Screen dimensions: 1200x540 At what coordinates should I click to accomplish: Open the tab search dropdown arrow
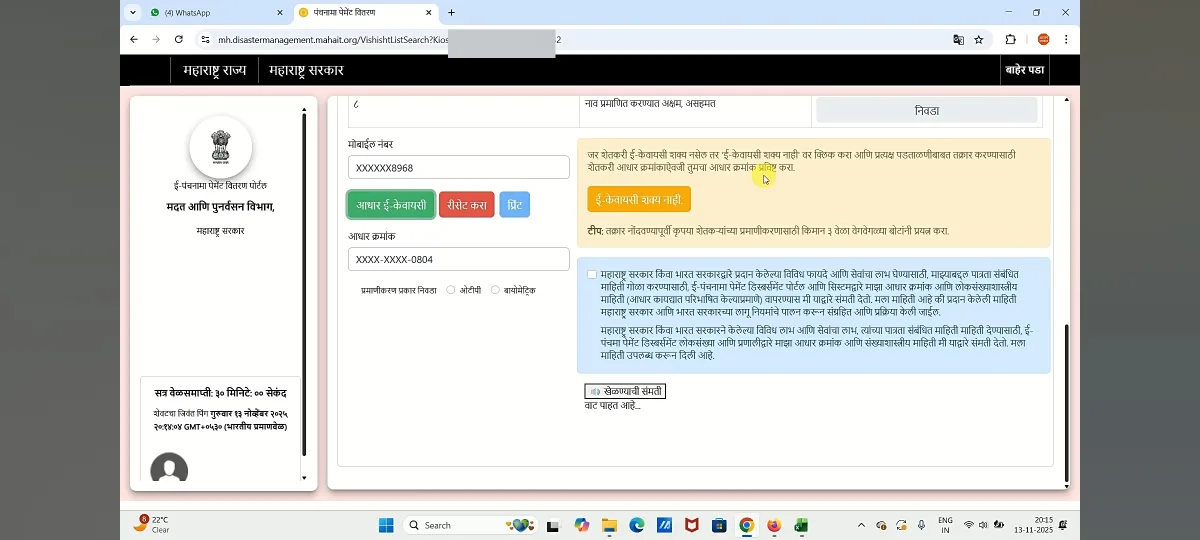[x=133, y=12]
